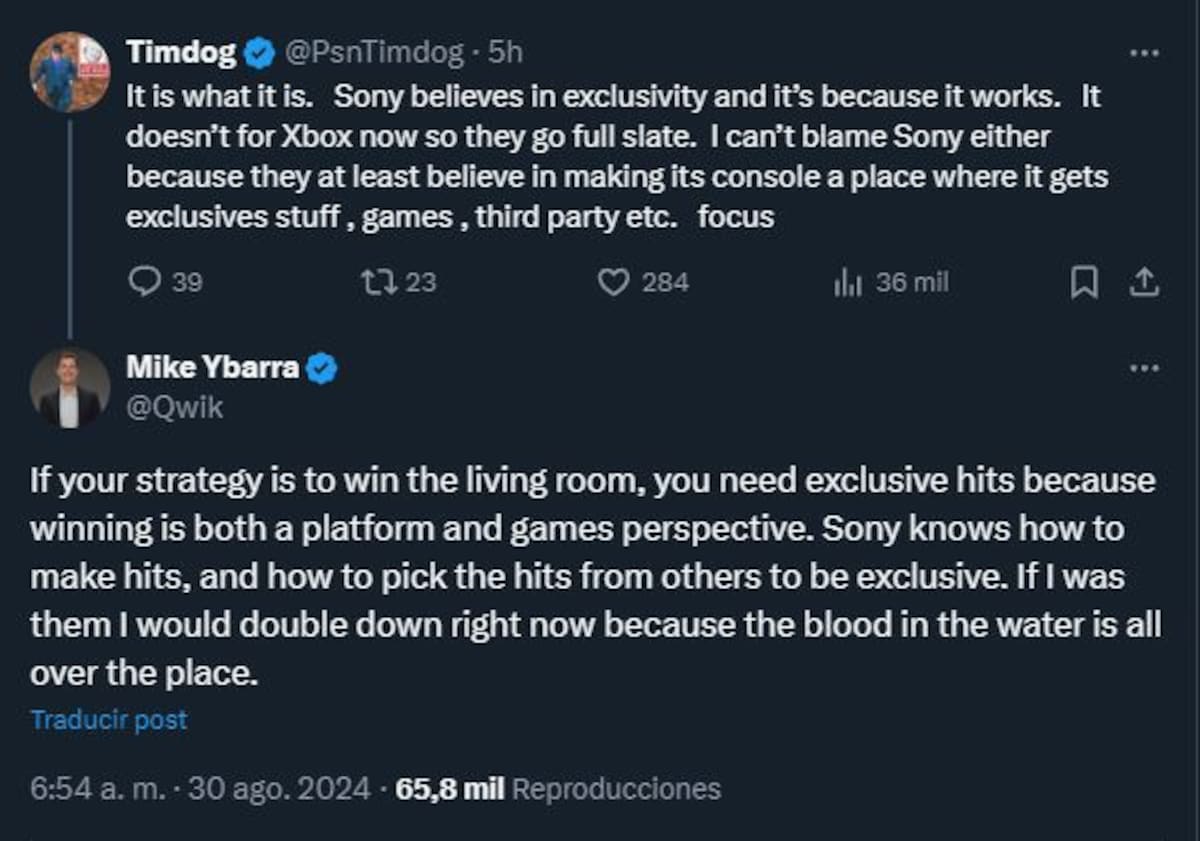
Task: Bookmark Timdog's post
Action: pos(1084,283)
